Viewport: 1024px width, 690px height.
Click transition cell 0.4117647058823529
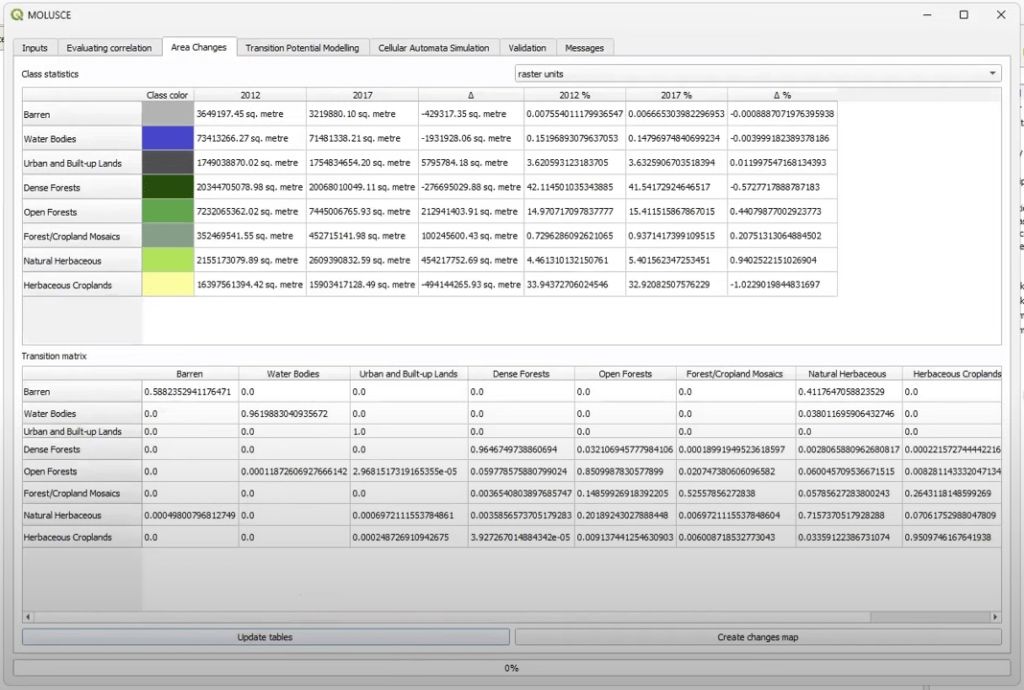point(847,392)
